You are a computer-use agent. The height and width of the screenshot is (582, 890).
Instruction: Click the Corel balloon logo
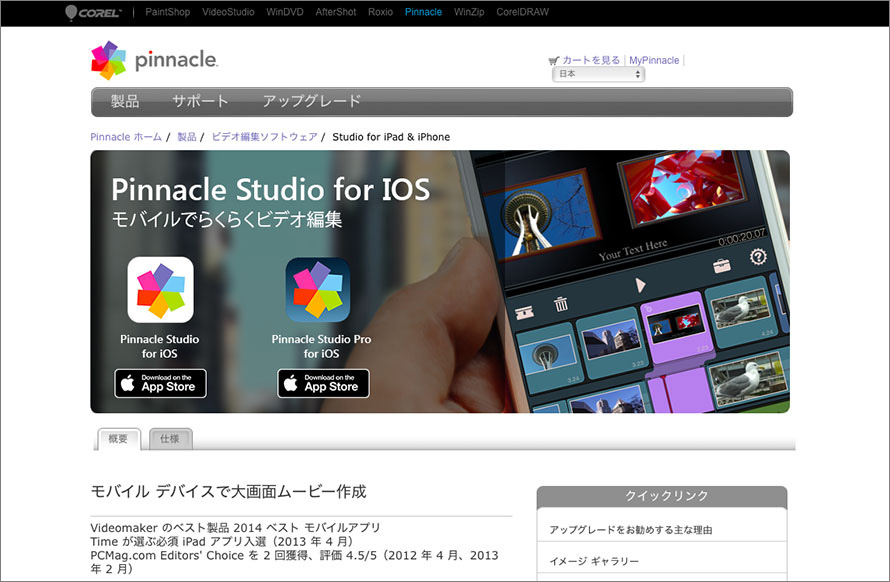click(93, 12)
